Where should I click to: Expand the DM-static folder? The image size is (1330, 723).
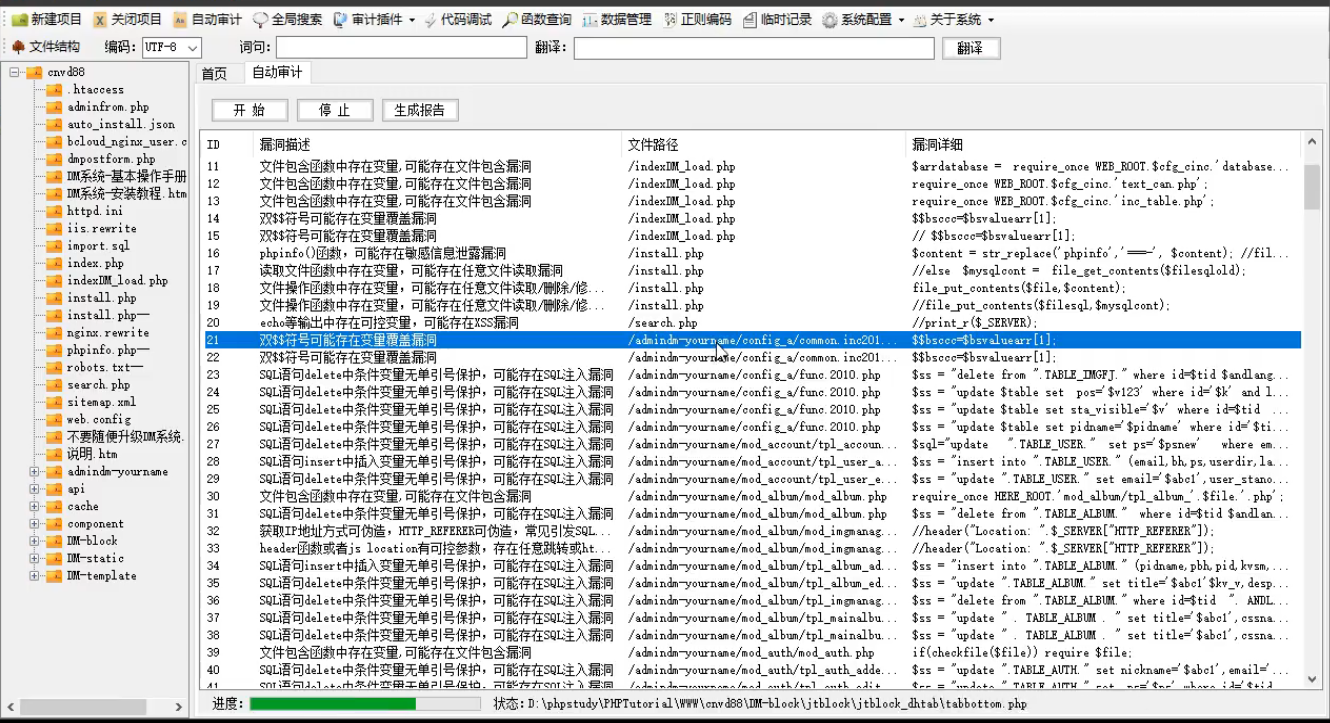point(34,559)
